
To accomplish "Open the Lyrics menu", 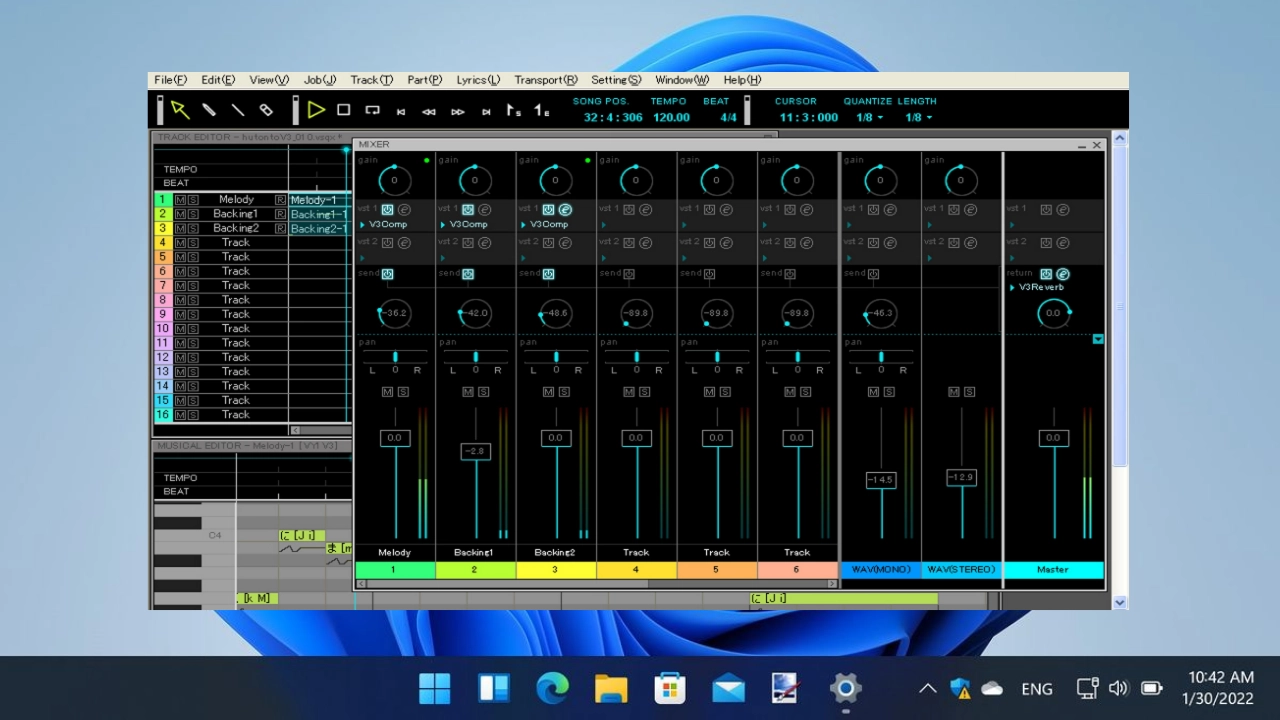I will [x=478, y=80].
